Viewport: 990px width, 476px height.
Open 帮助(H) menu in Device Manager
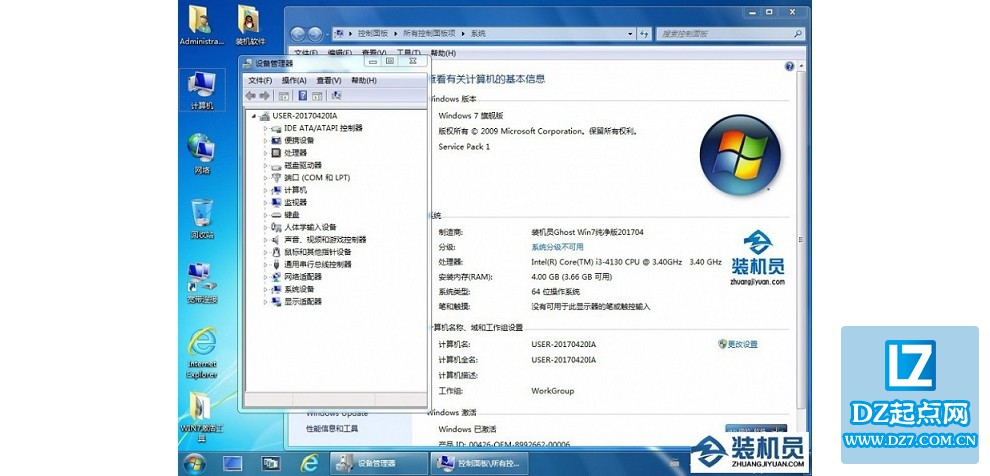click(x=364, y=80)
